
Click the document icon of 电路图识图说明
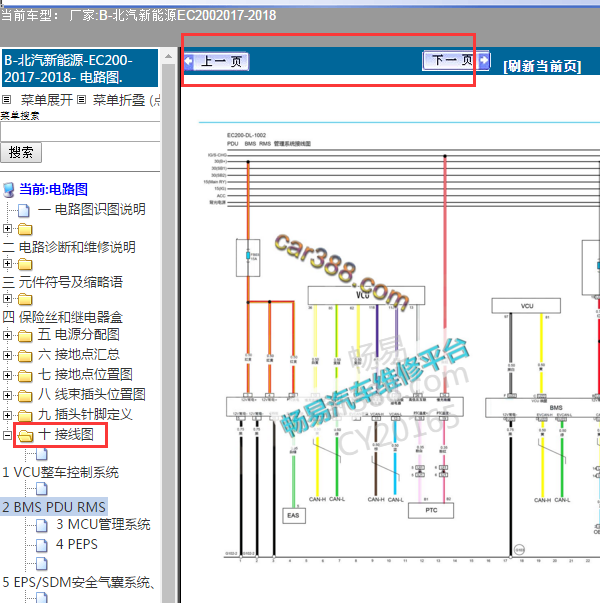pos(24,210)
